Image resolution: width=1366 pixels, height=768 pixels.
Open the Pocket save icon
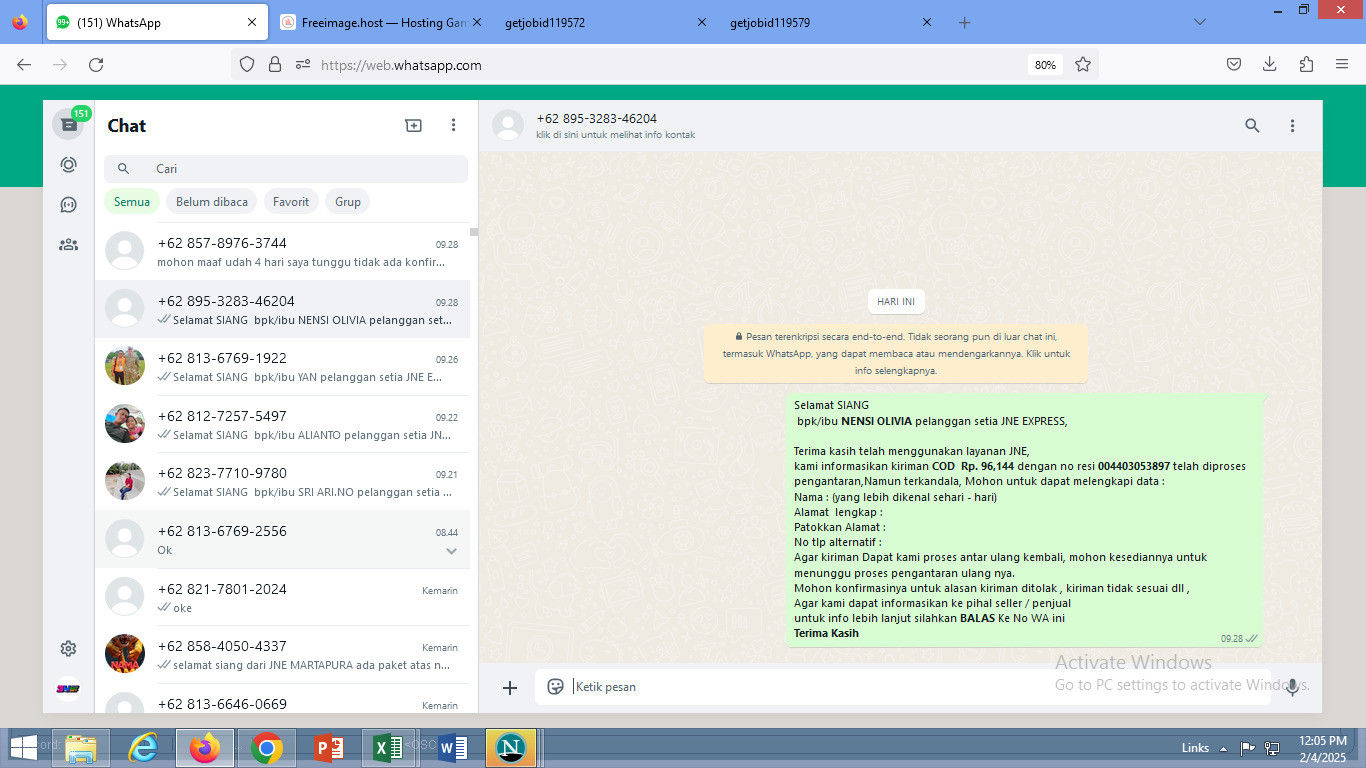[x=1234, y=65]
